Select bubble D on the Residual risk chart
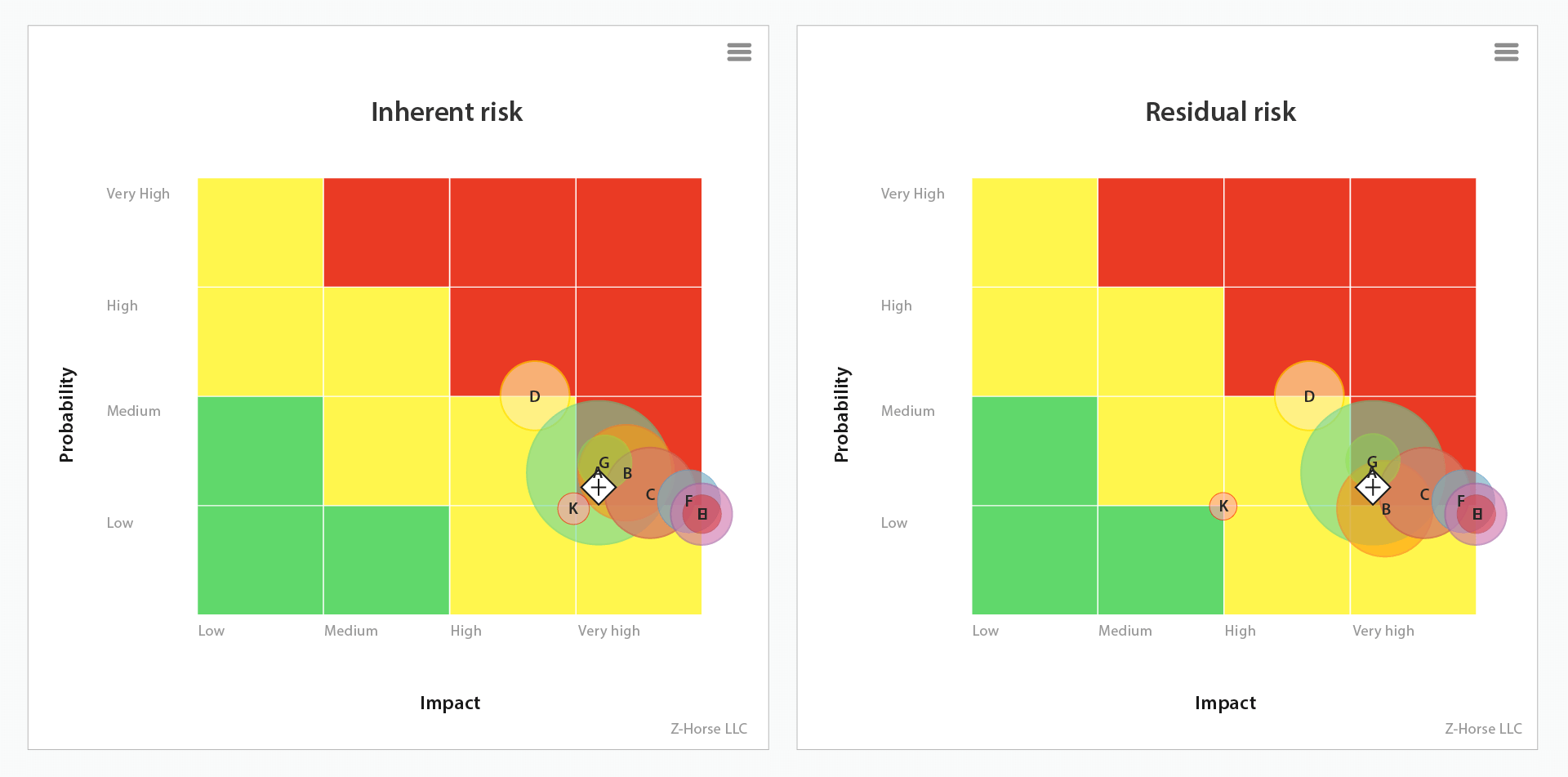Screen dimensions: 1568x777 (1309, 396)
